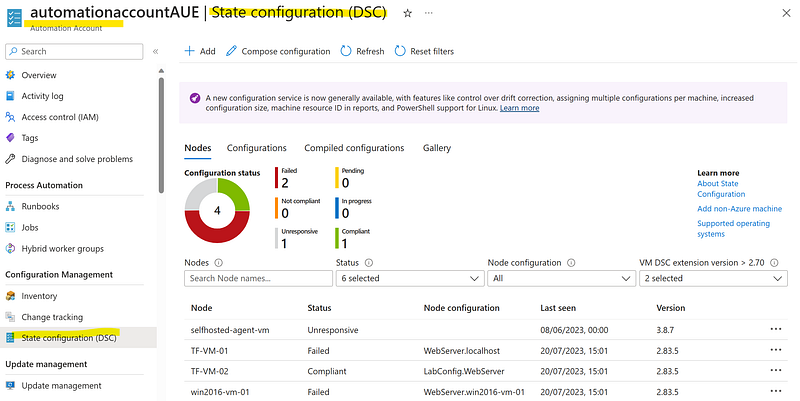Click the Hybrid worker groups icon
The width and height of the screenshot is (800, 401).
coord(10,248)
